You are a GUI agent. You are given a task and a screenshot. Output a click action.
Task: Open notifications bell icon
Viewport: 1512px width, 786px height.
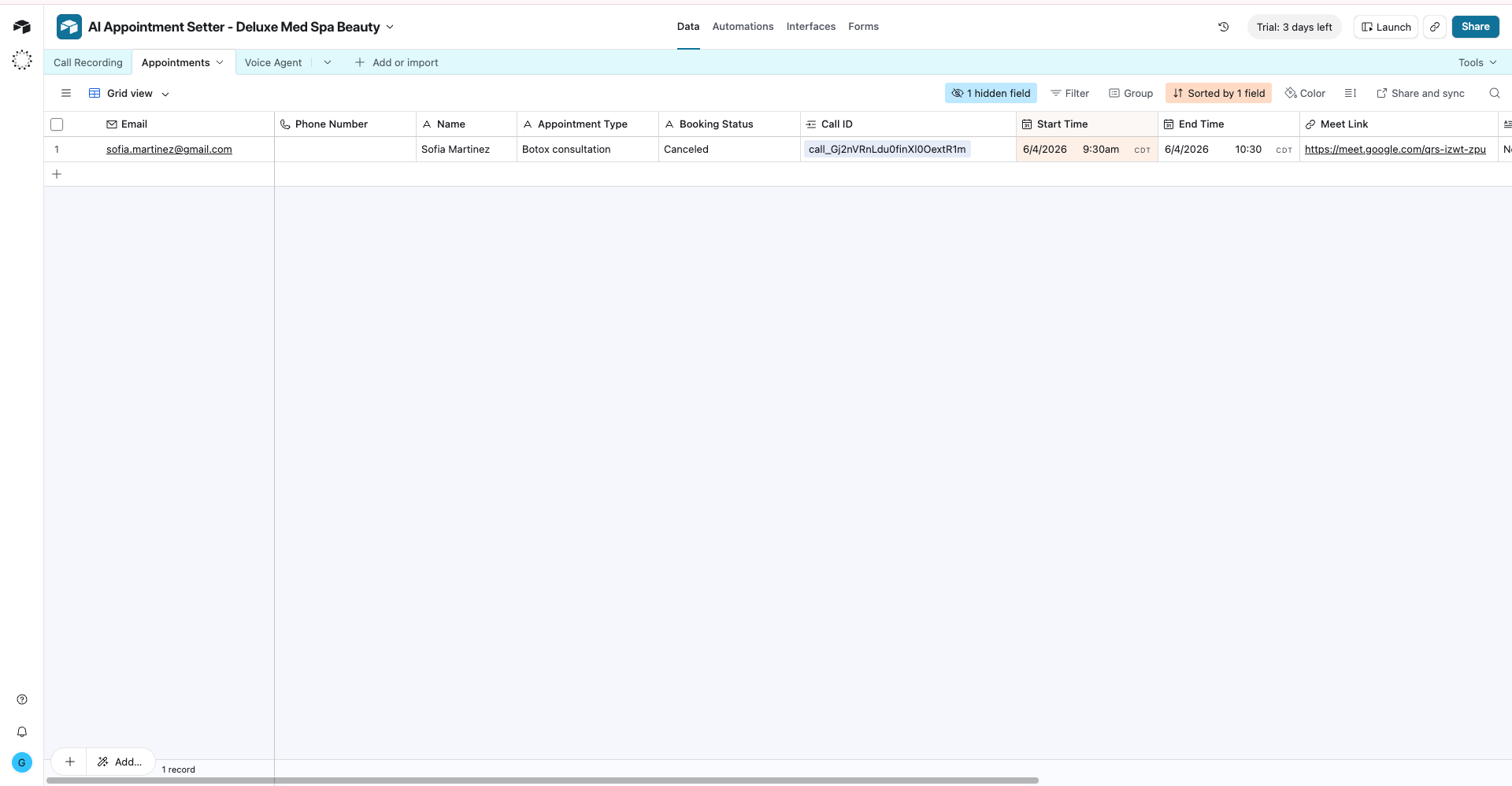[x=22, y=732]
